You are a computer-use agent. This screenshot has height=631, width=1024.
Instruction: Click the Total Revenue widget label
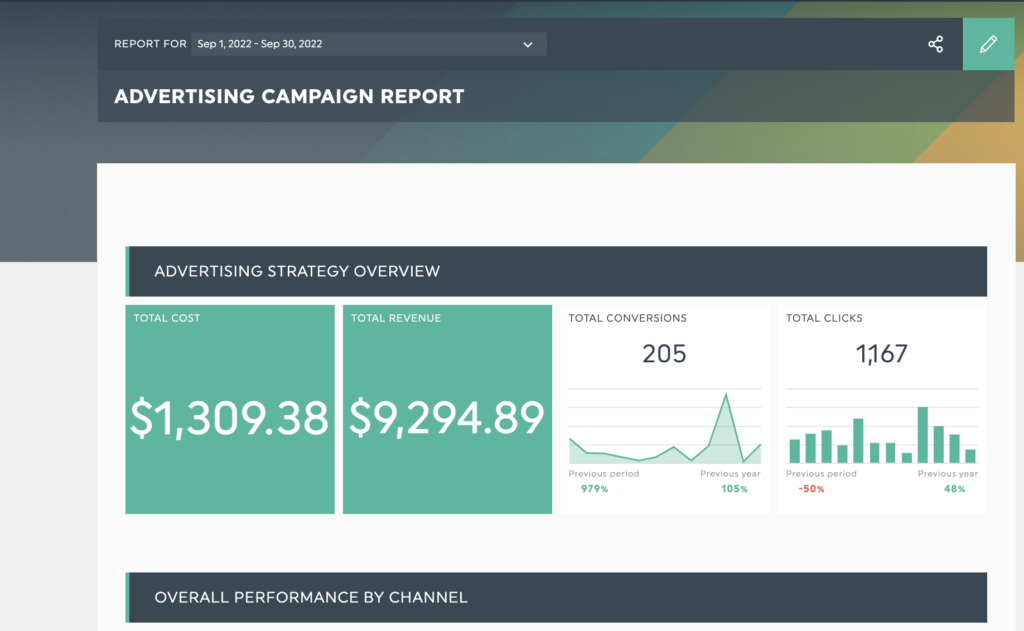[x=395, y=318]
